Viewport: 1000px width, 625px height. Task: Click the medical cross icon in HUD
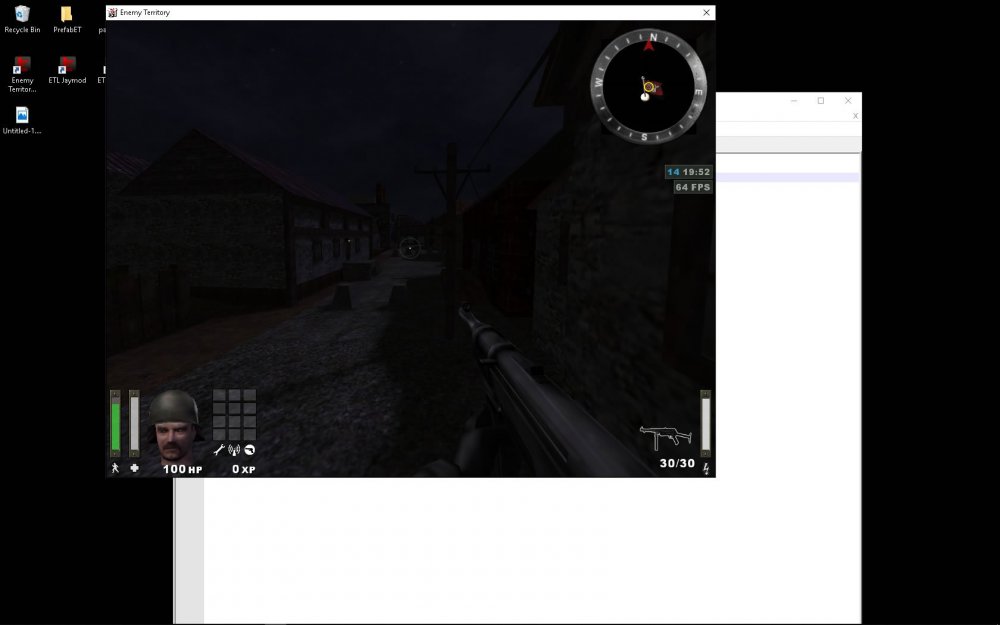(135, 468)
